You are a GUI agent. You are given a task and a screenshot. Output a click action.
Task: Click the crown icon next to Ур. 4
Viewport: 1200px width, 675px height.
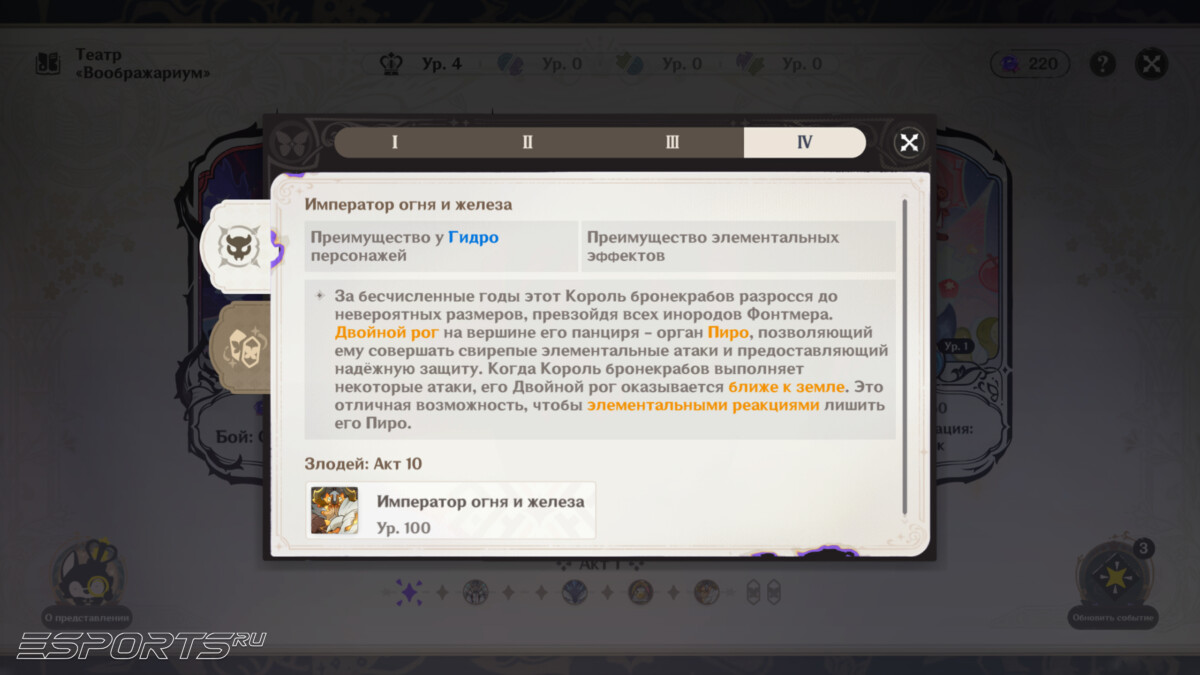tap(391, 64)
